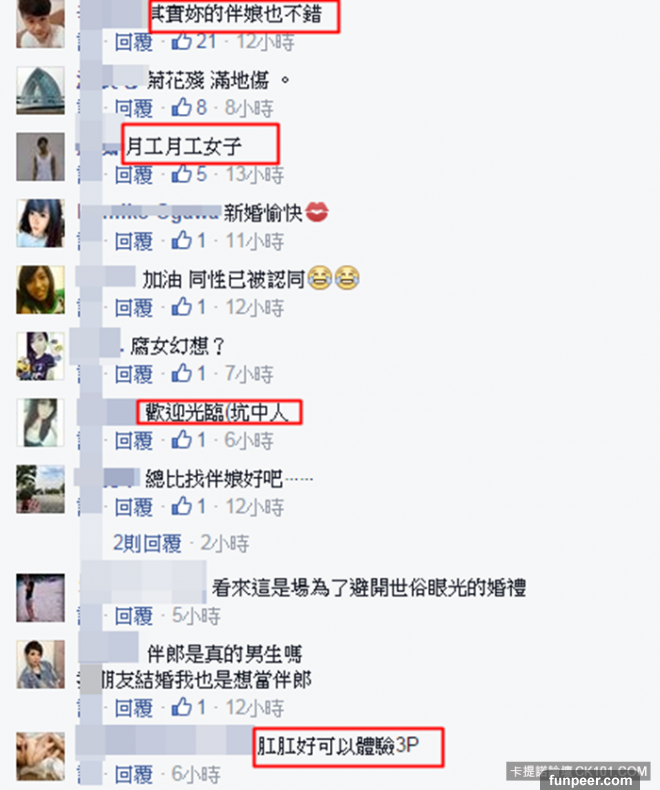Click the 6小時 timestamp under 歡迎光臨 comment
This screenshot has width=660, height=790.
pos(249,440)
